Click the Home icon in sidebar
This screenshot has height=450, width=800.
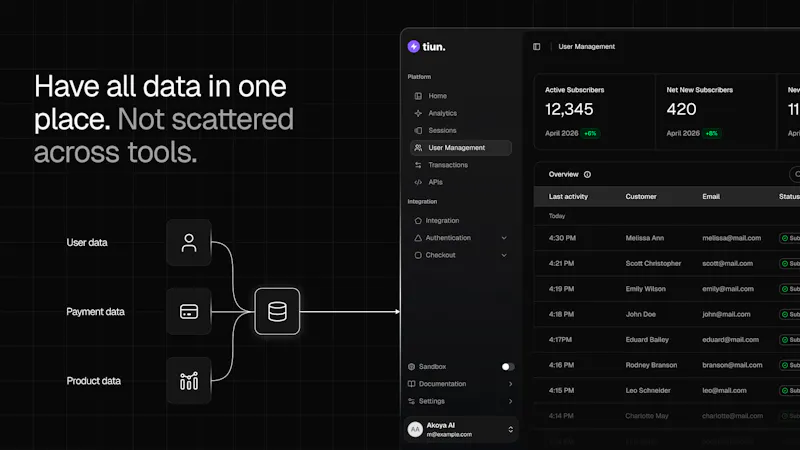click(x=418, y=96)
